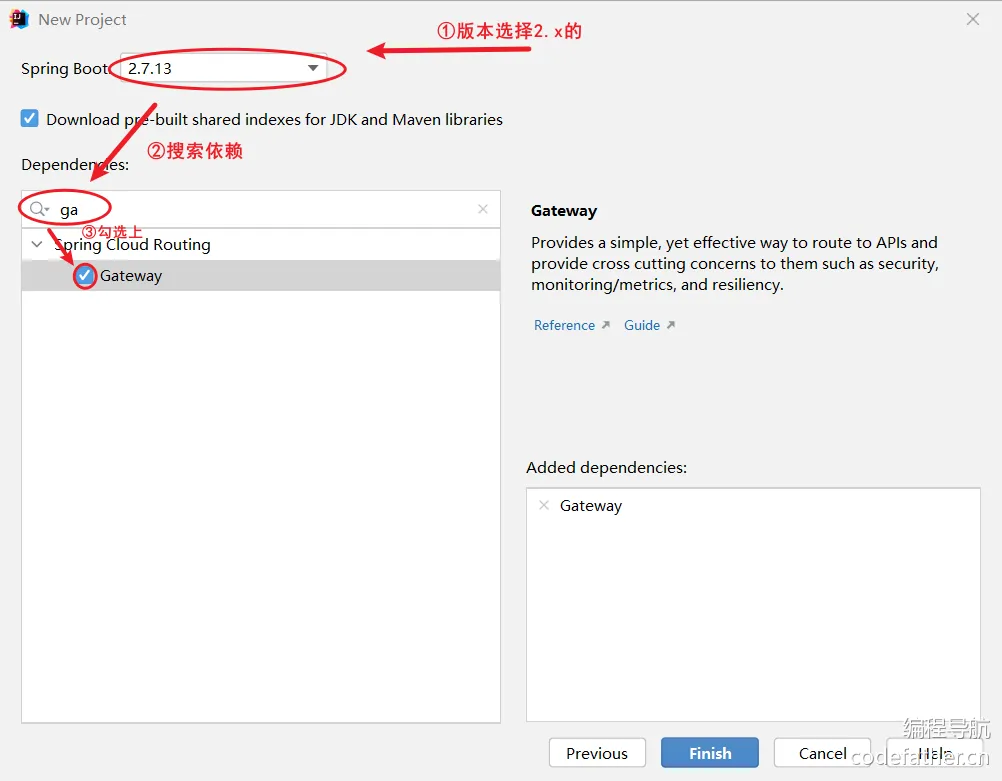Remove Gateway from added dependencies
The image size is (1002, 781).
[544, 505]
